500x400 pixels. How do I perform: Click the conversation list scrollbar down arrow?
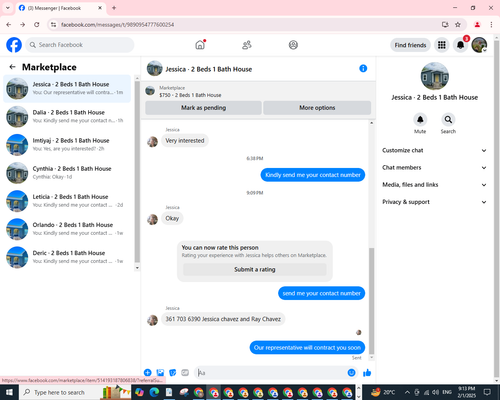click(x=137, y=268)
